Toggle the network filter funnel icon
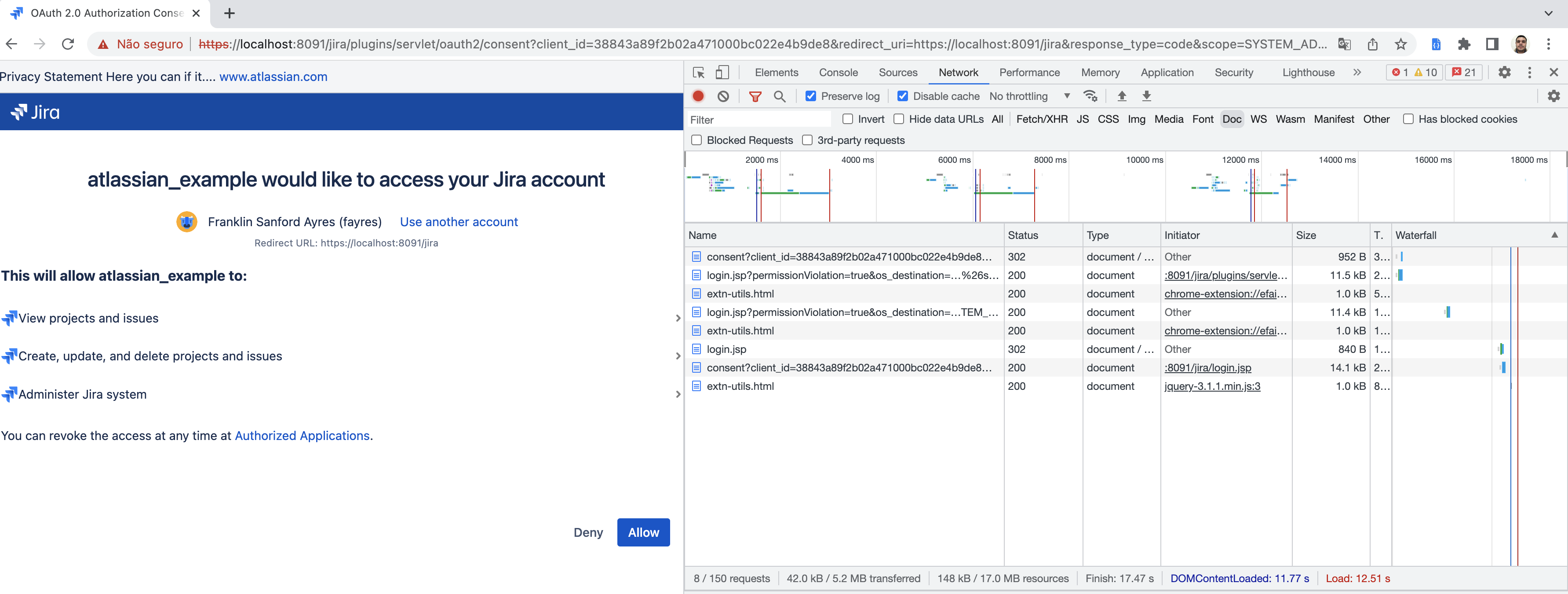 (755, 96)
